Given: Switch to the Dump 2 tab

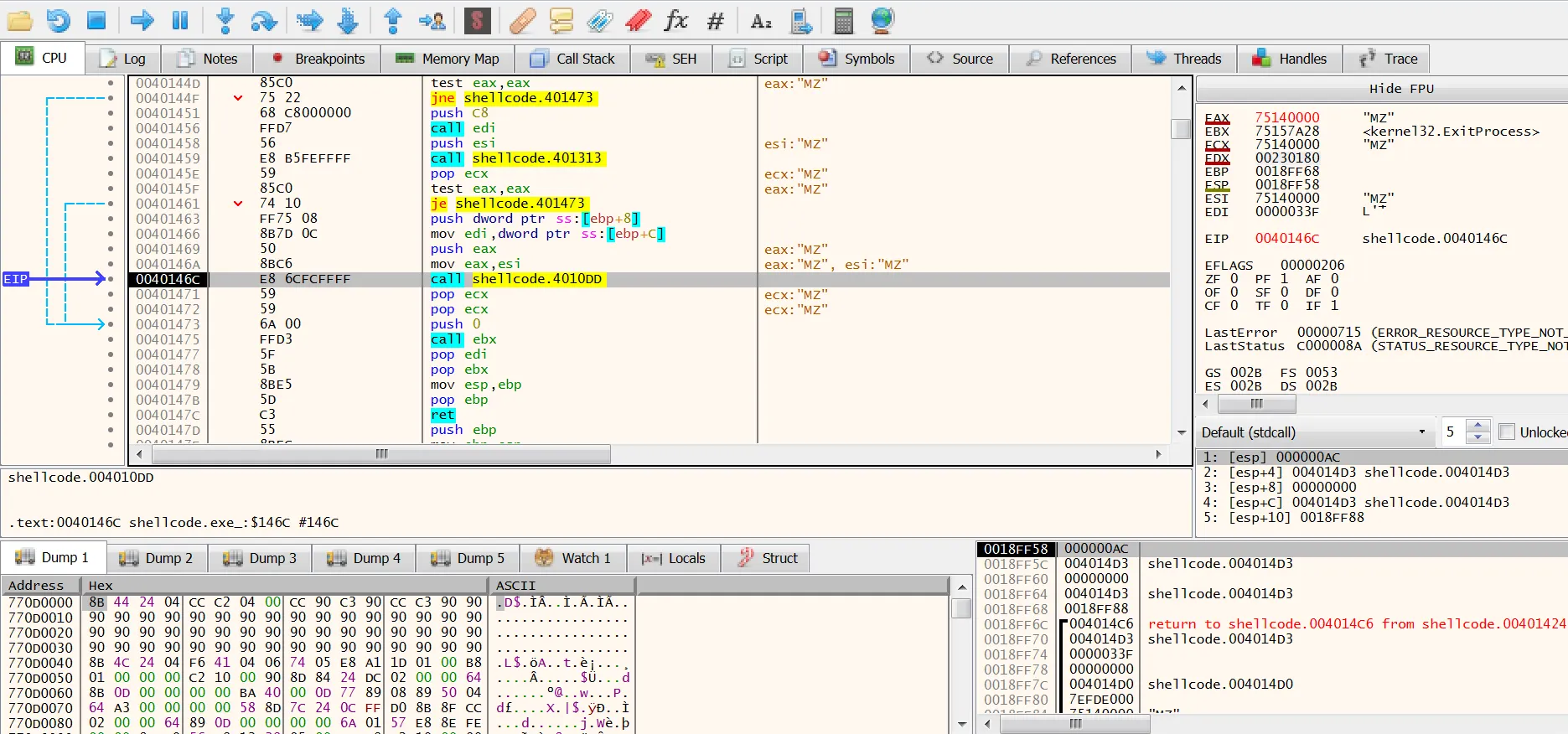Looking at the screenshot, I should 156,558.
